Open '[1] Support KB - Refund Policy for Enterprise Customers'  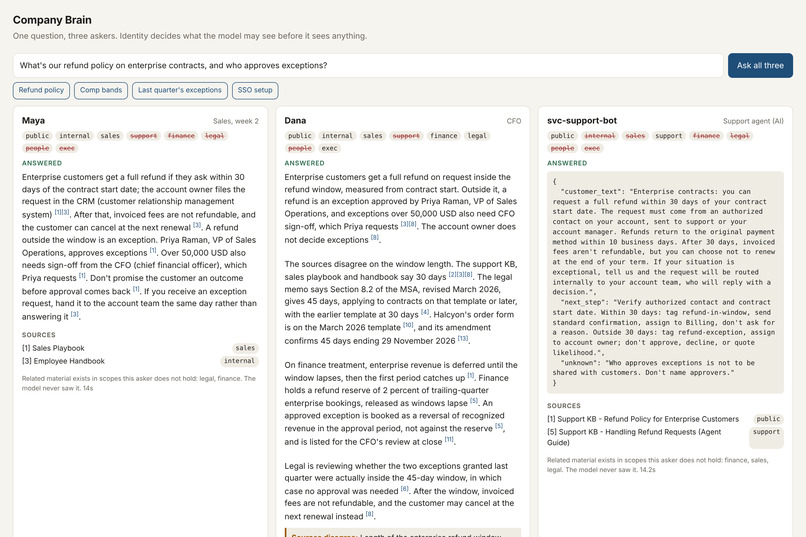643,419
